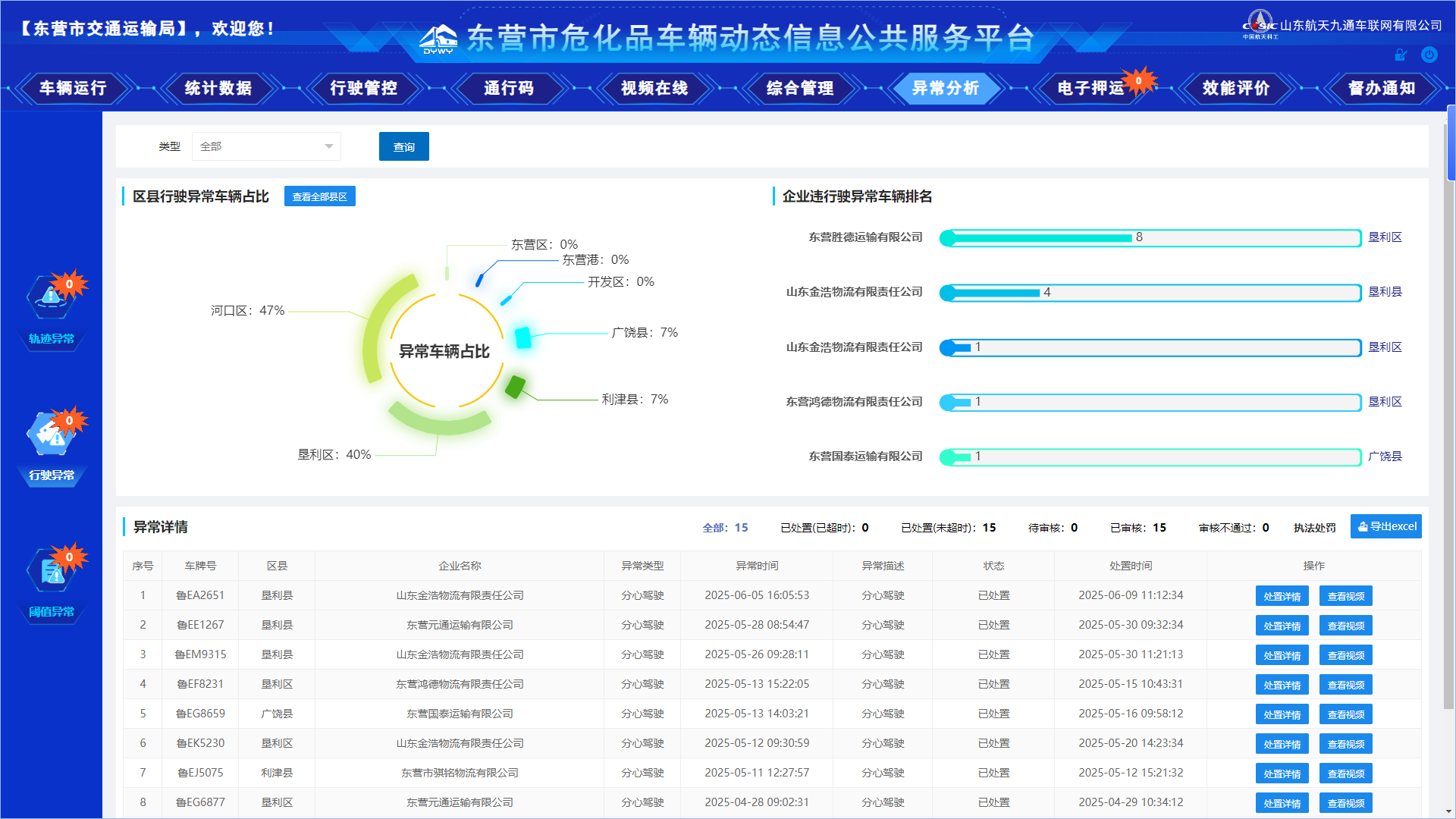Click the 东营胜德运输有限公司 progress bar

[1150, 238]
